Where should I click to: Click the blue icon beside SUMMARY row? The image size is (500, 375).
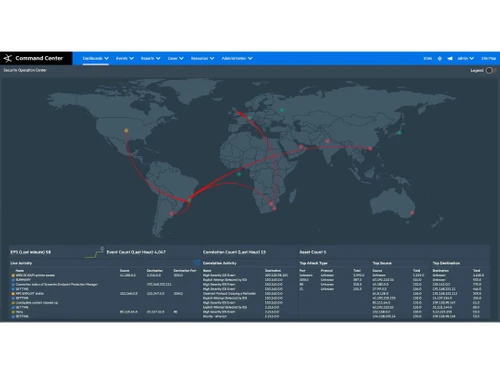(13, 280)
